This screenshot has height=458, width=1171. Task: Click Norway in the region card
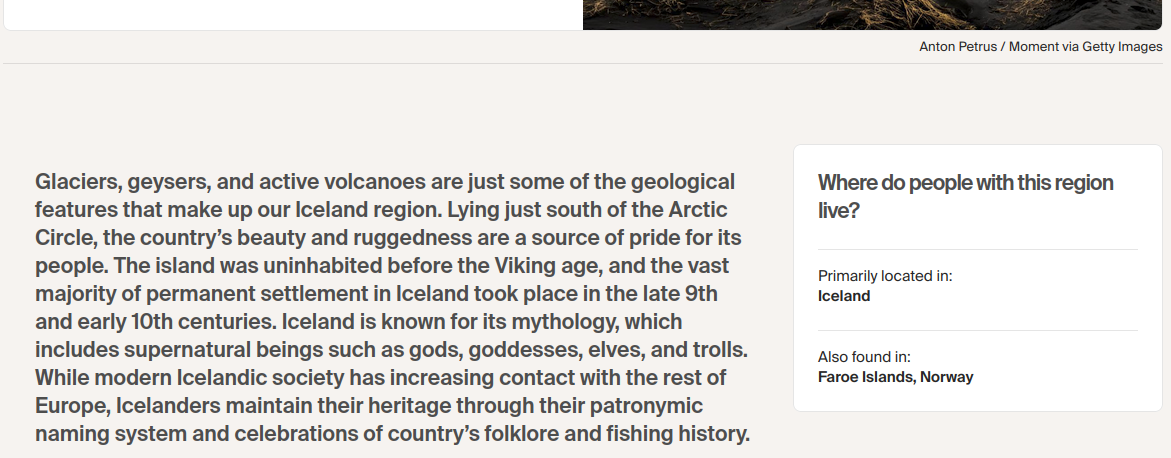[x=947, y=377]
